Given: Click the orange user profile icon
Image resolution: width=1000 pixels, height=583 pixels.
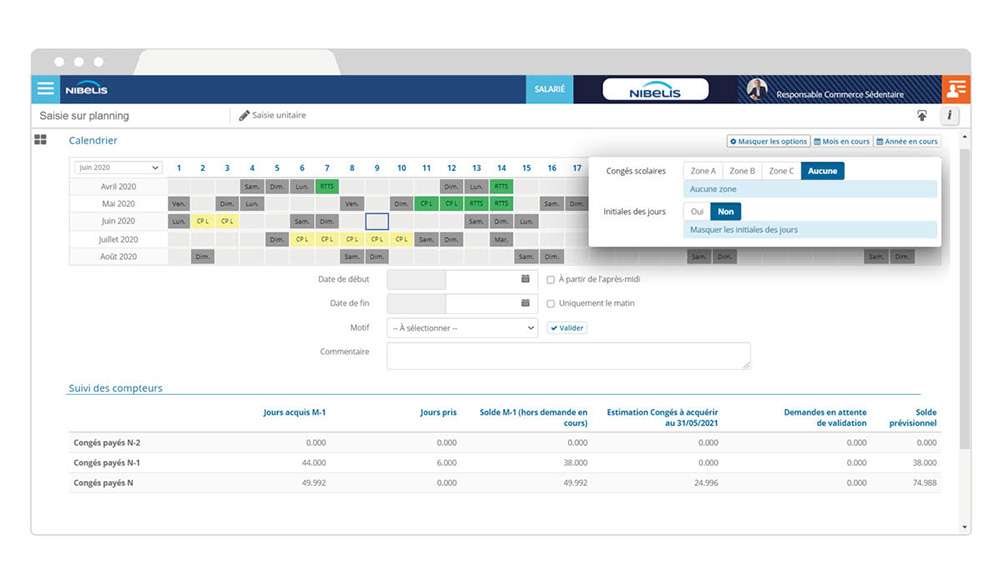Looking at the screenshot, I should [955, 89].
